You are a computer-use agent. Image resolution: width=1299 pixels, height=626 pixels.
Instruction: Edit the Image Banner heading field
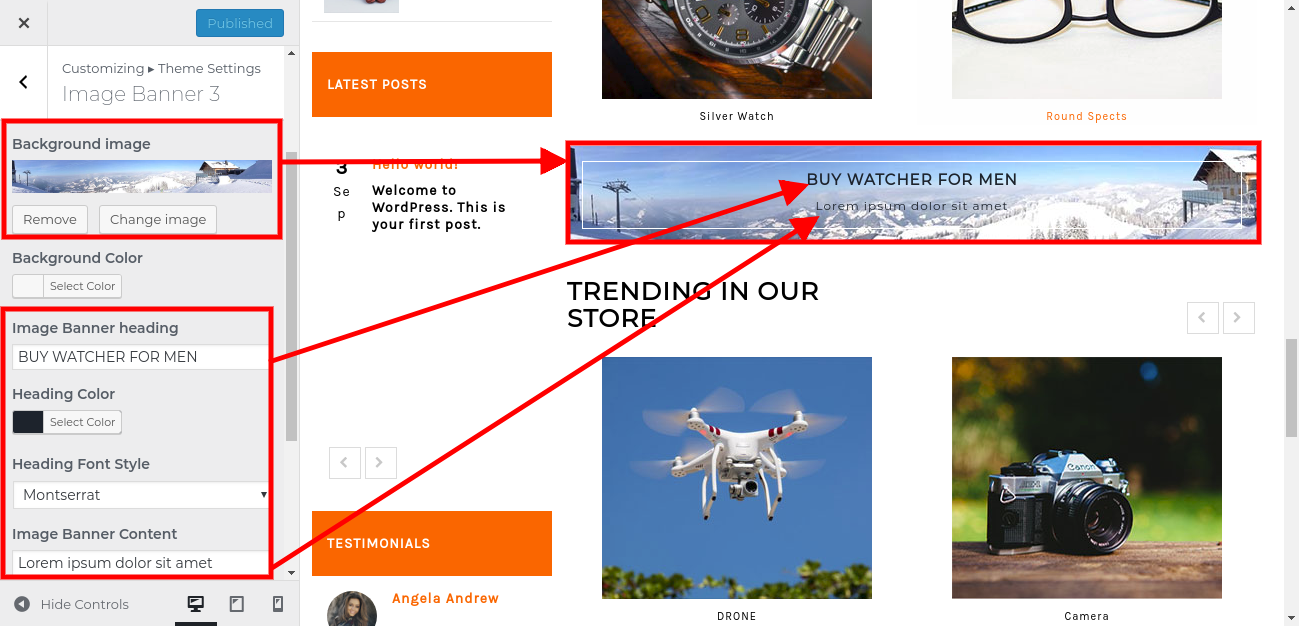141,357
